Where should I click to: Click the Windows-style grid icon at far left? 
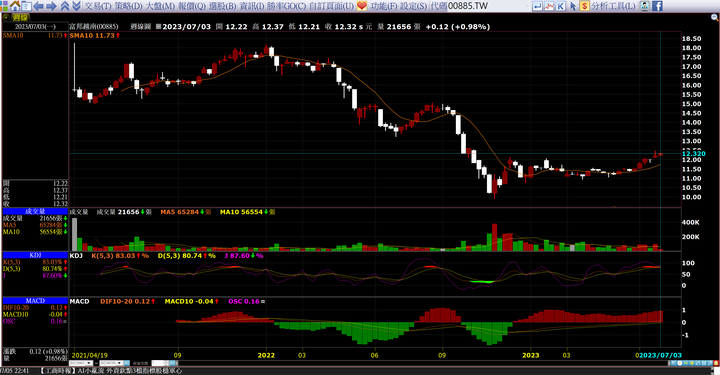coord(4,6)
